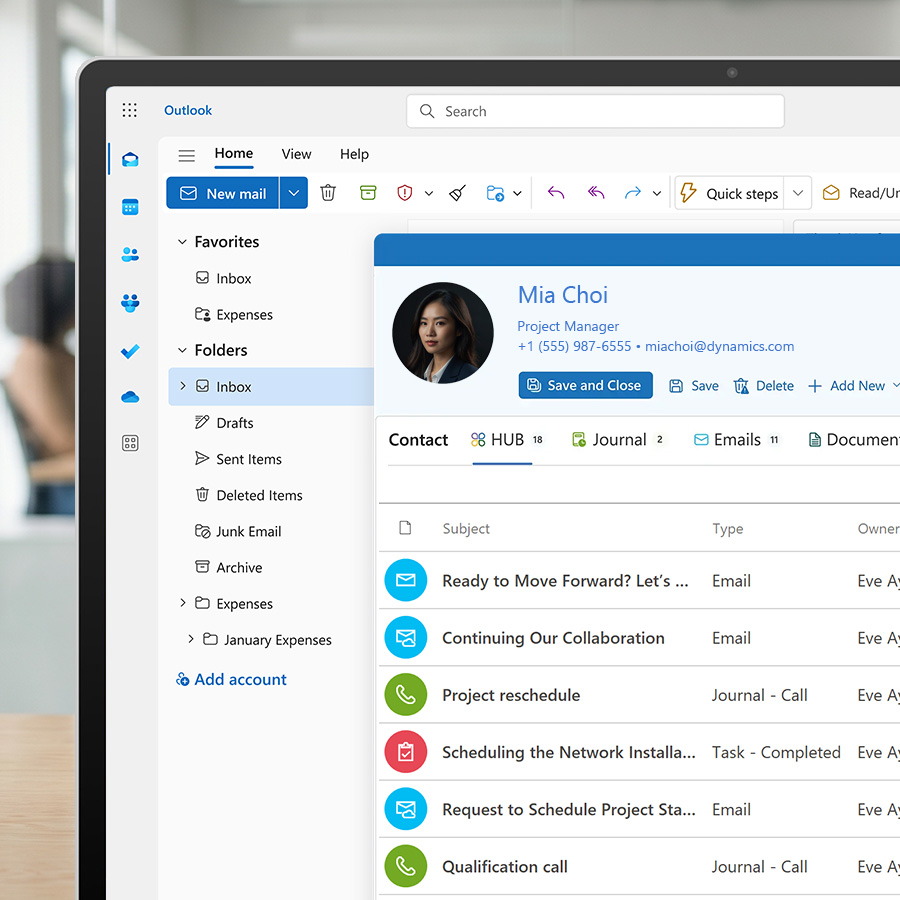The image size is (900, 900).
Task: Open the HUB tab
Action: (x=507, y=440)
